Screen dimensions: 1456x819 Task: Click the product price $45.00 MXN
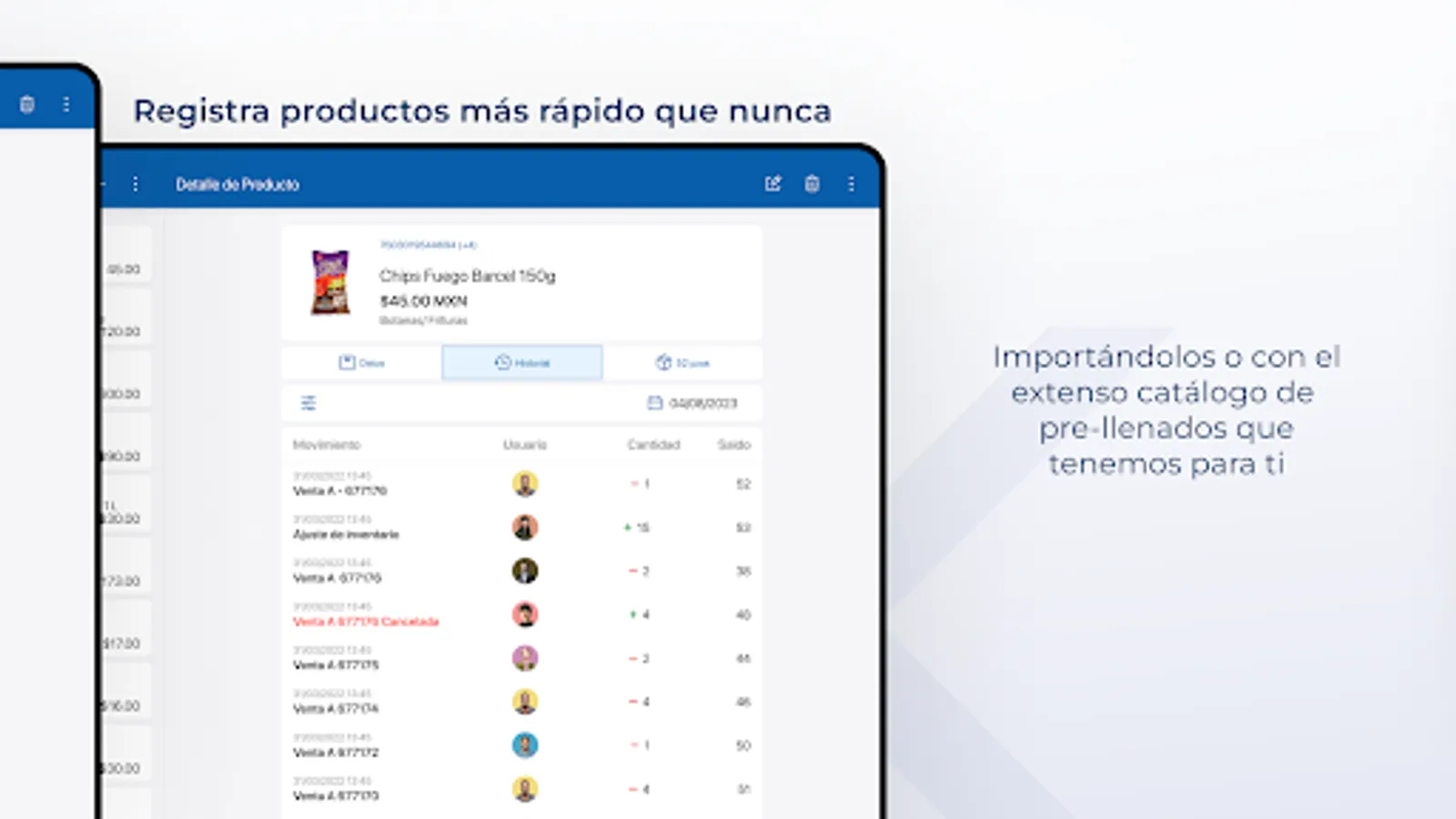tap(423, 301)
